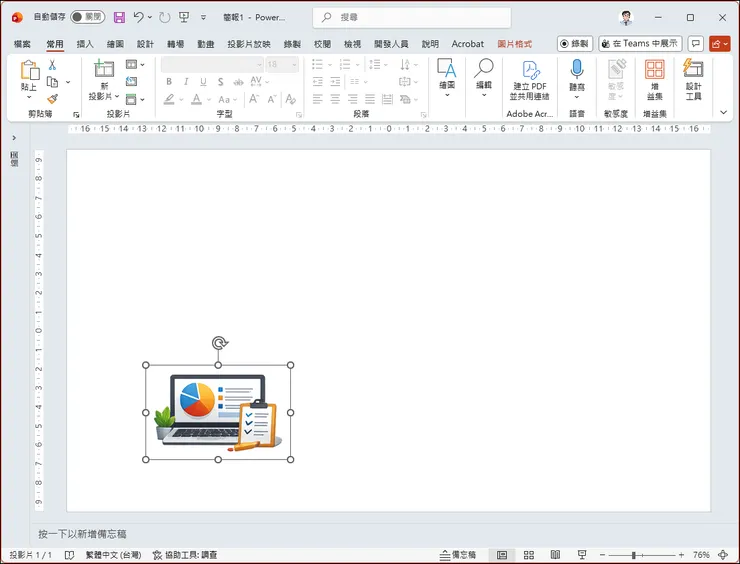
Task: Open the slide Layout dropdown
Action: tap(135, 64)
